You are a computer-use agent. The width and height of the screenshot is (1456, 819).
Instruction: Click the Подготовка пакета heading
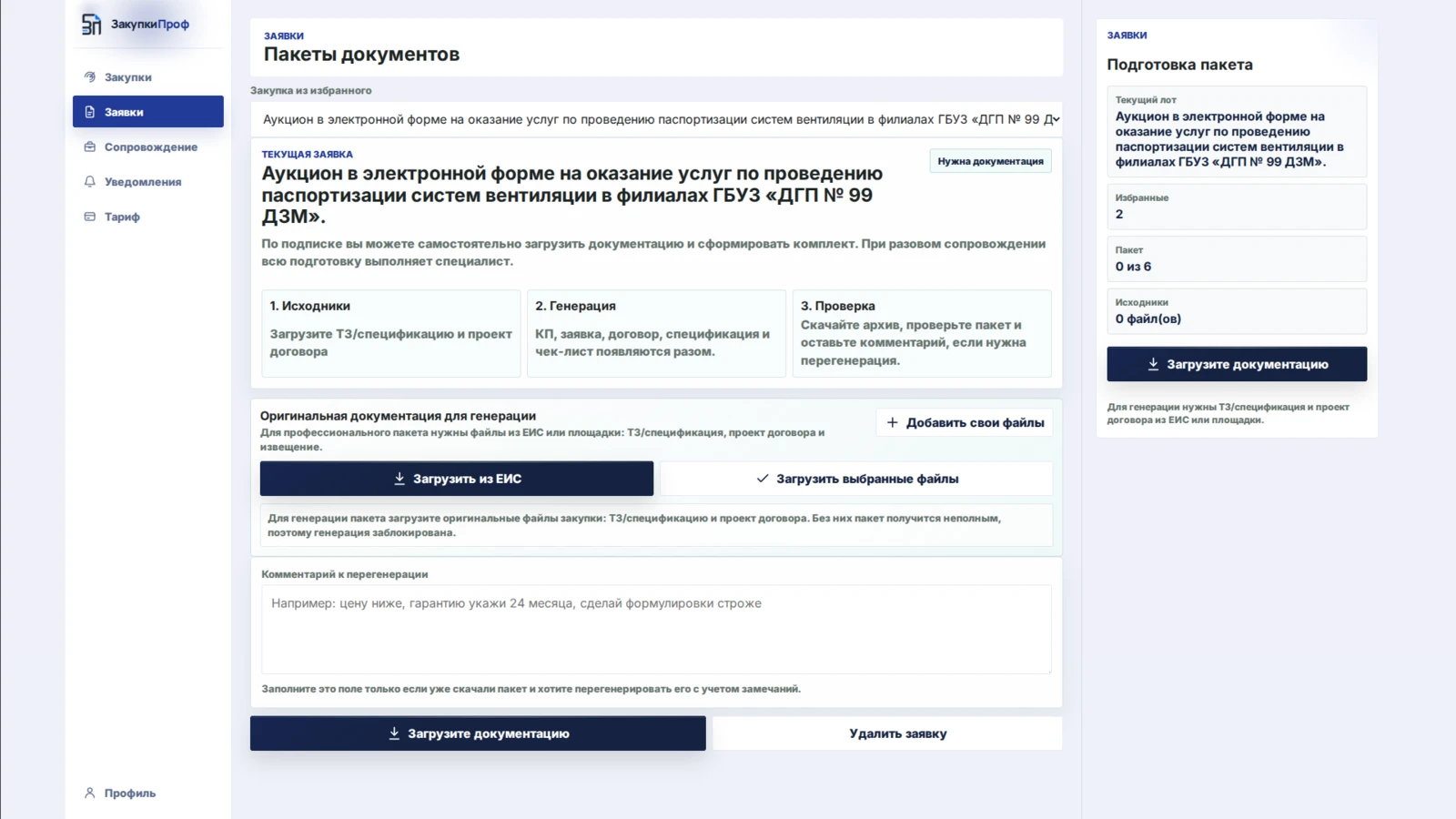pyautogui.click(x=1179, y=65)
